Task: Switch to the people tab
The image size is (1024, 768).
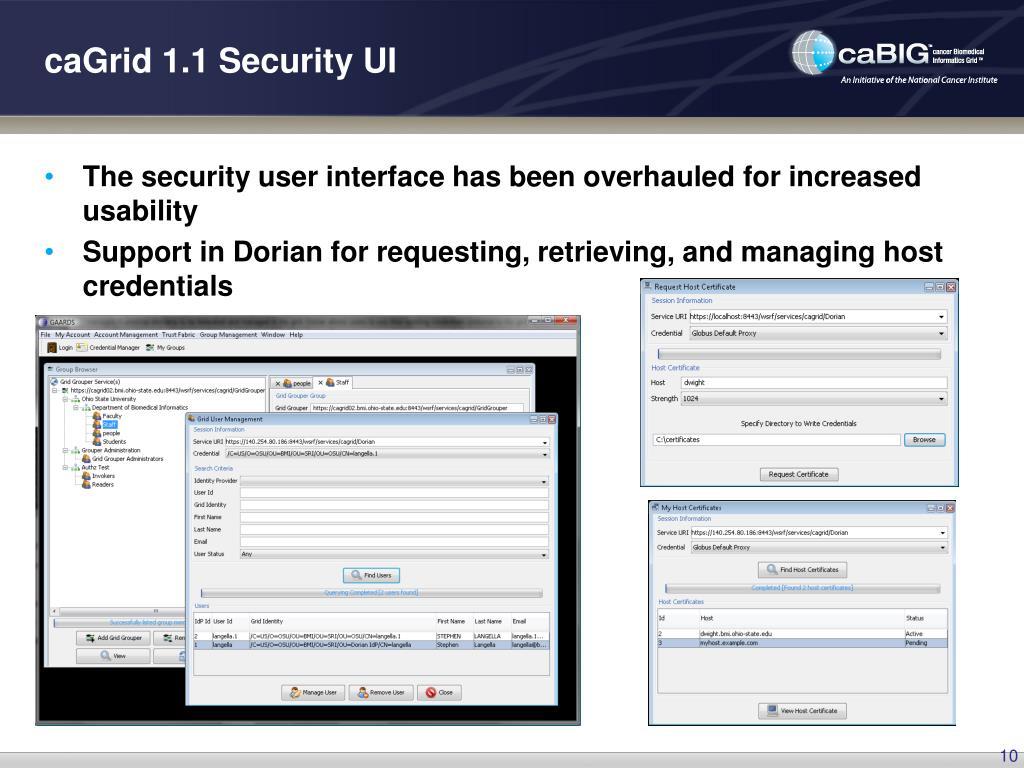Action: click(297, 383)
